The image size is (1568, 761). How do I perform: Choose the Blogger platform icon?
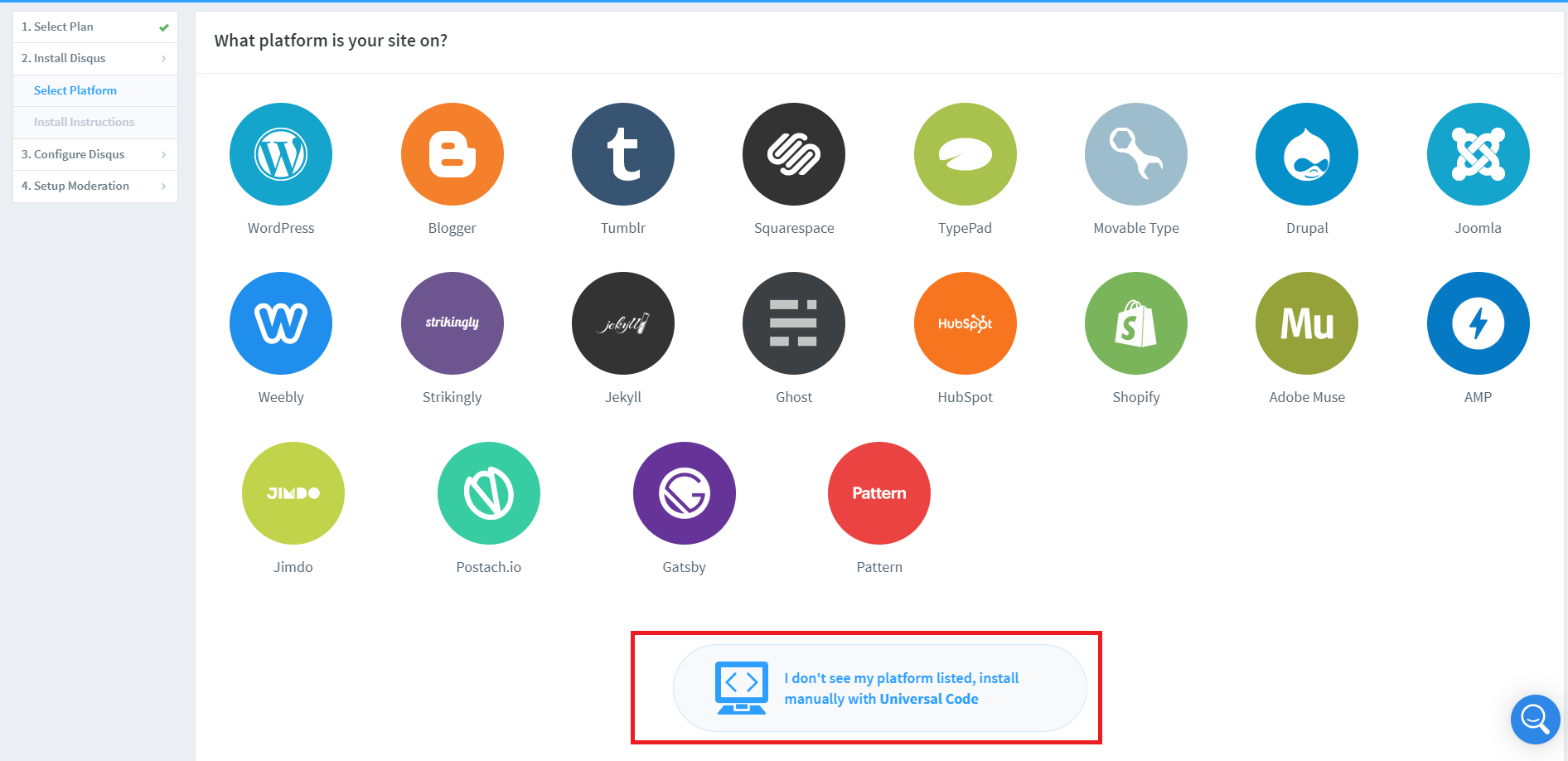click(452, 154)
